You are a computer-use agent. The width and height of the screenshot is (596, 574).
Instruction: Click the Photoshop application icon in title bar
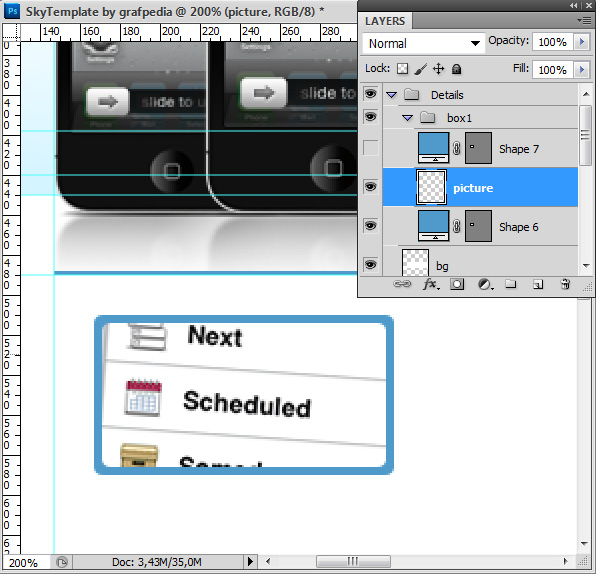coord(12,11)
